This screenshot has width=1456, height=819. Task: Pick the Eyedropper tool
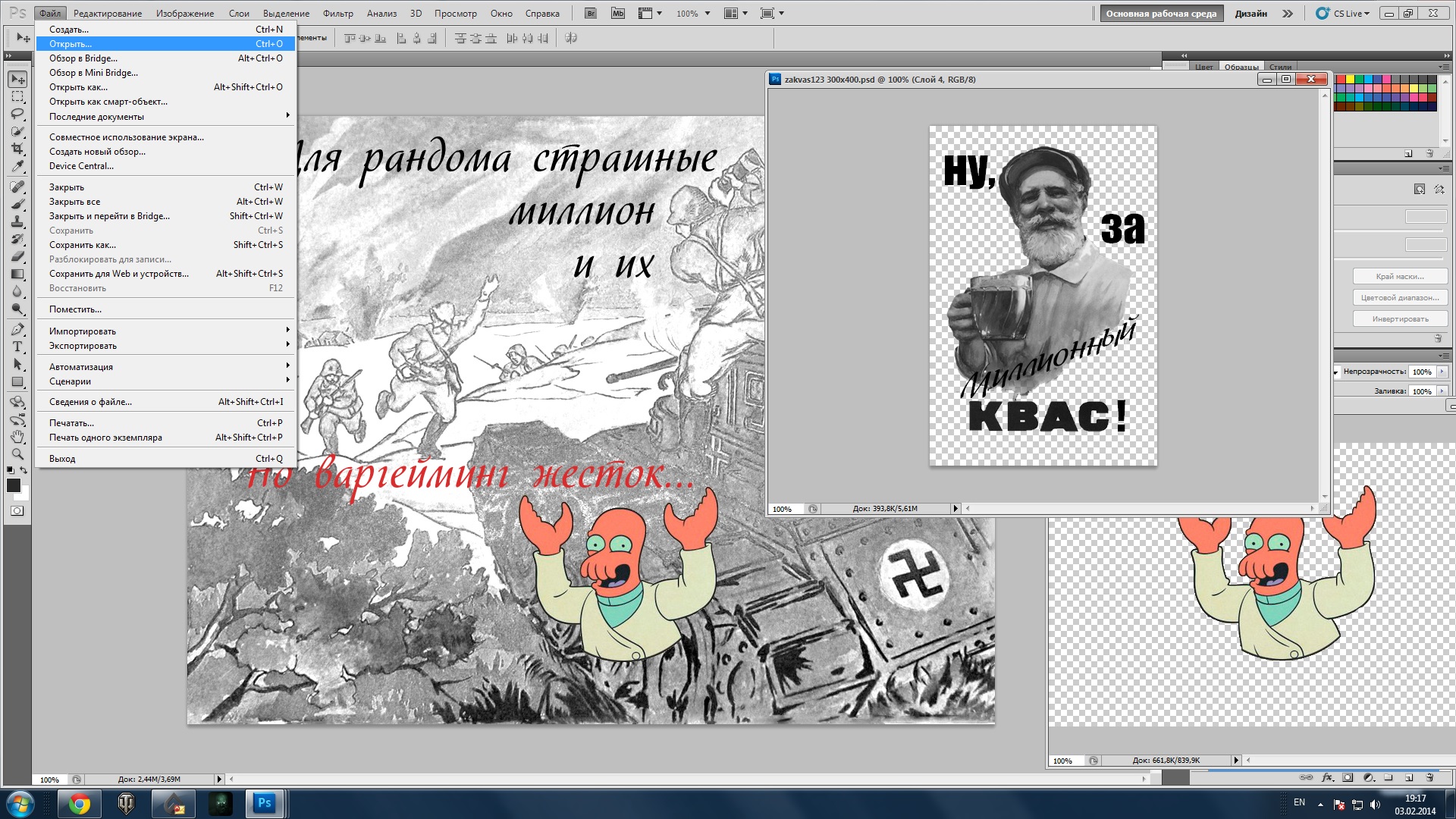(17, 166)
